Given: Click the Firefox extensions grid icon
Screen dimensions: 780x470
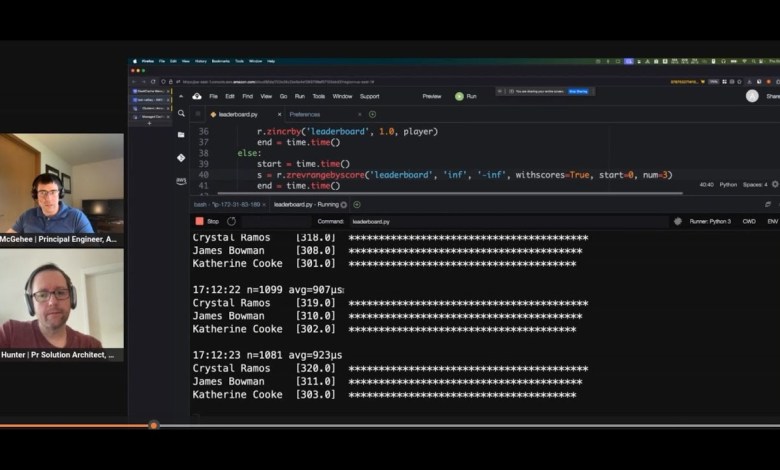Looking at the screenshot, I should (x=724, y=82).
